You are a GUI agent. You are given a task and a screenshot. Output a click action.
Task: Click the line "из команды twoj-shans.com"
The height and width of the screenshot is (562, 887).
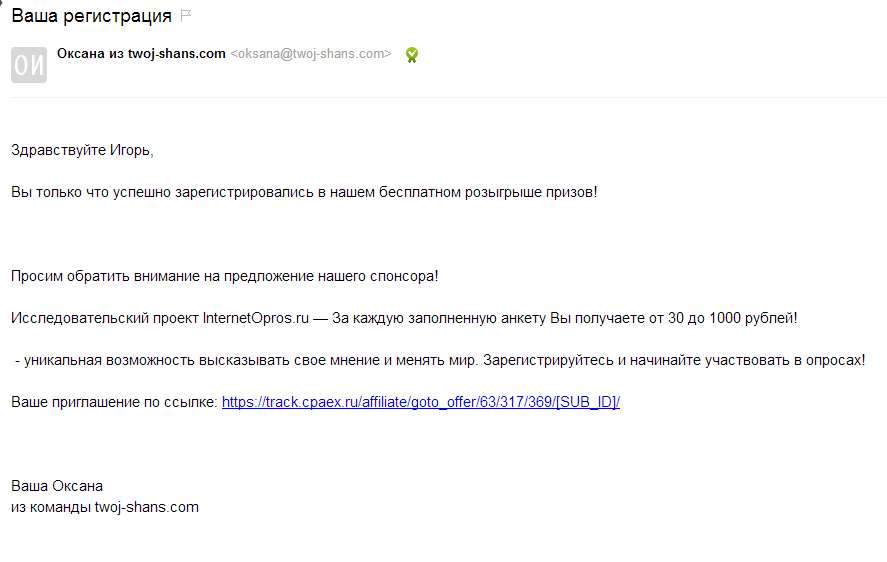pos(105,507)
